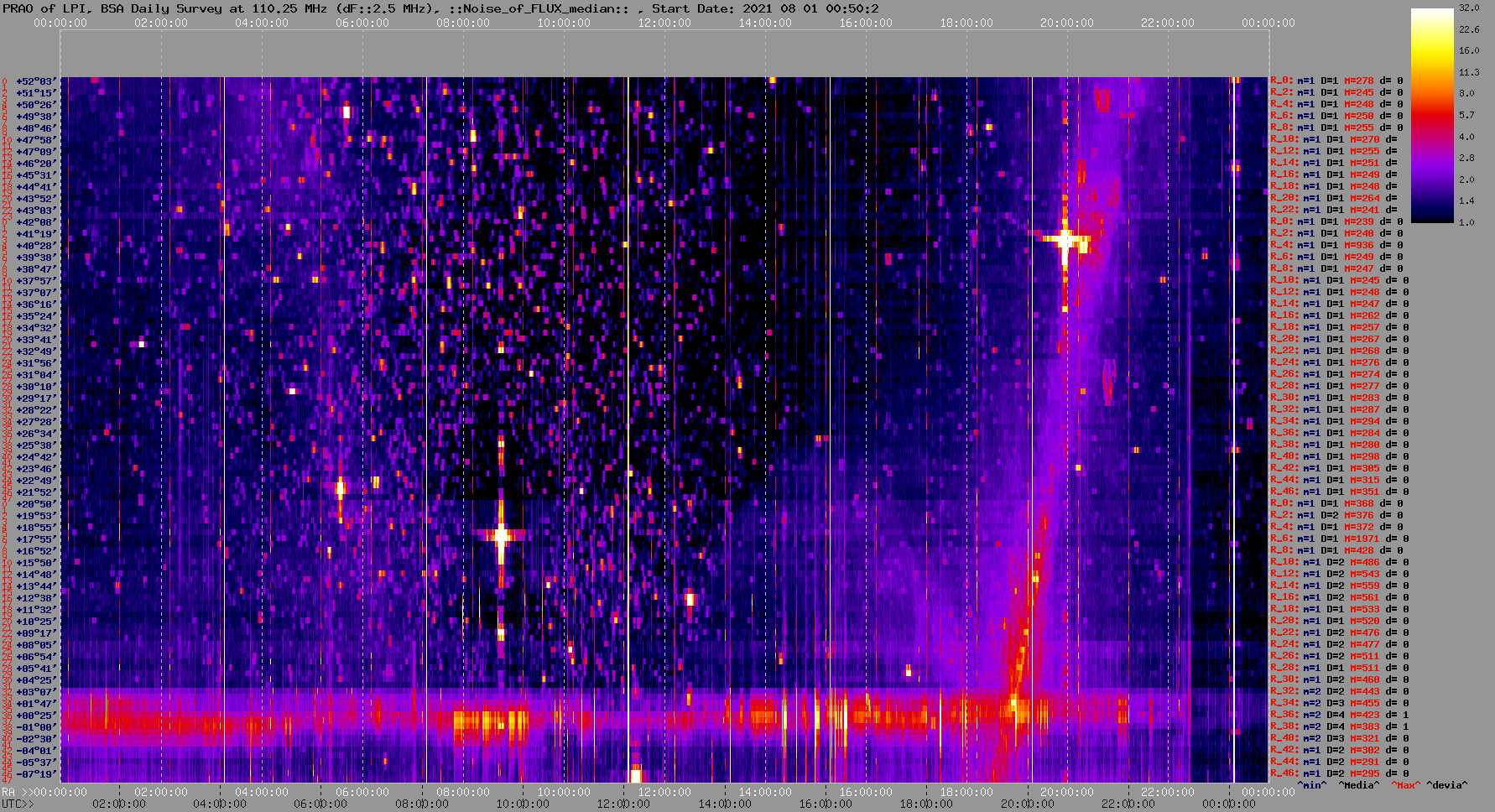Click the row reading 'R_14: m=1 D=2 M=559'
1495x812 pixels.
pyautogui.click(x=1339, y=586)
